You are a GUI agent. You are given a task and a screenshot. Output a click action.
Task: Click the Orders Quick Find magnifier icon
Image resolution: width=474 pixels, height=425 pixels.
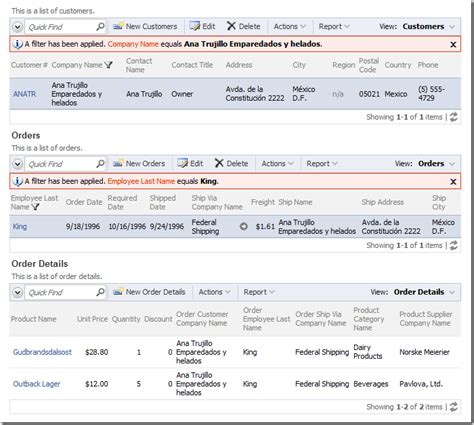point(100,164)
